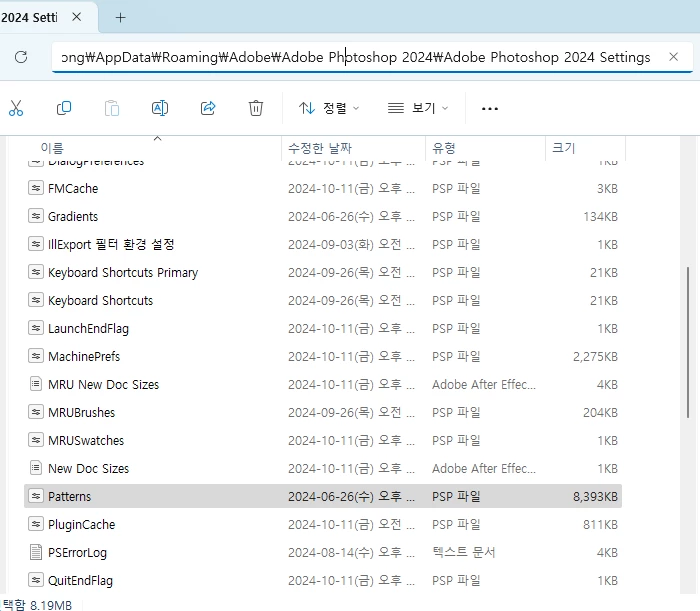Click the vertical scrollbar thumb of file list
Viewport: 700px width, 611px height.
688,342
